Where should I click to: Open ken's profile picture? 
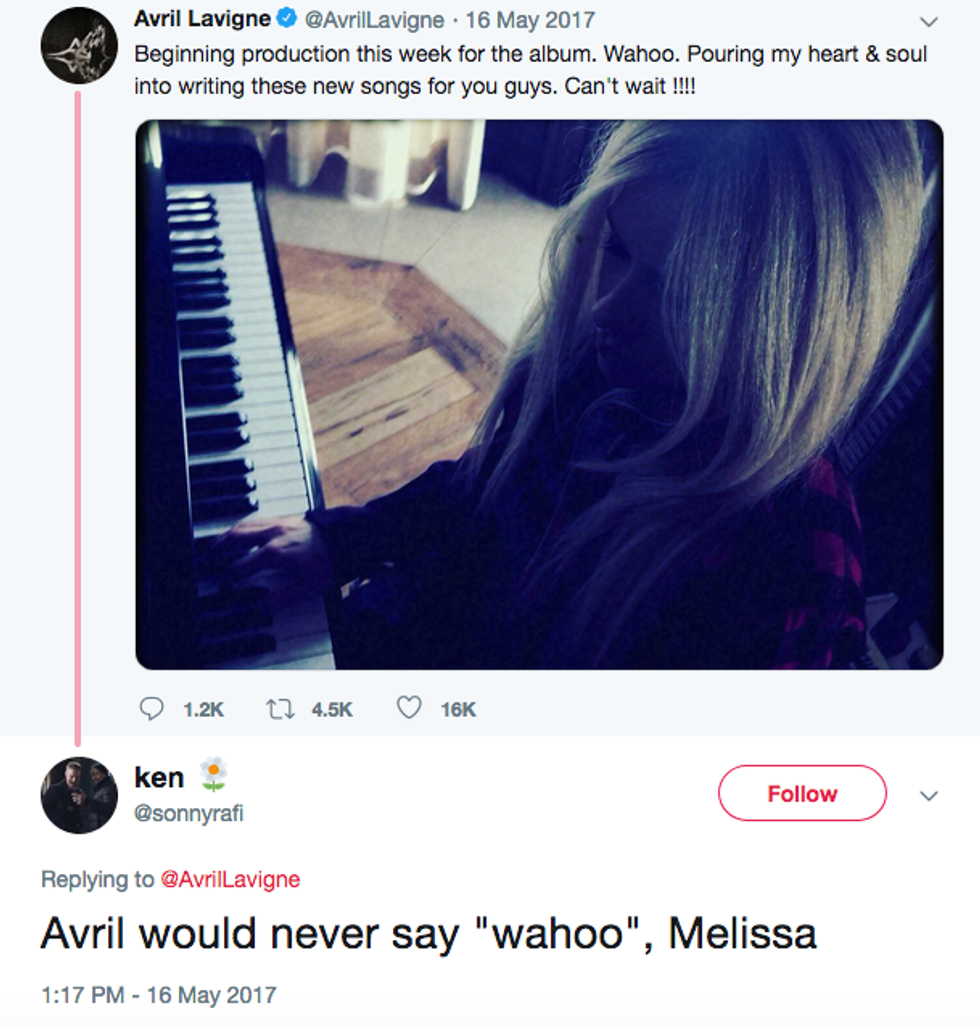[79, 795]
